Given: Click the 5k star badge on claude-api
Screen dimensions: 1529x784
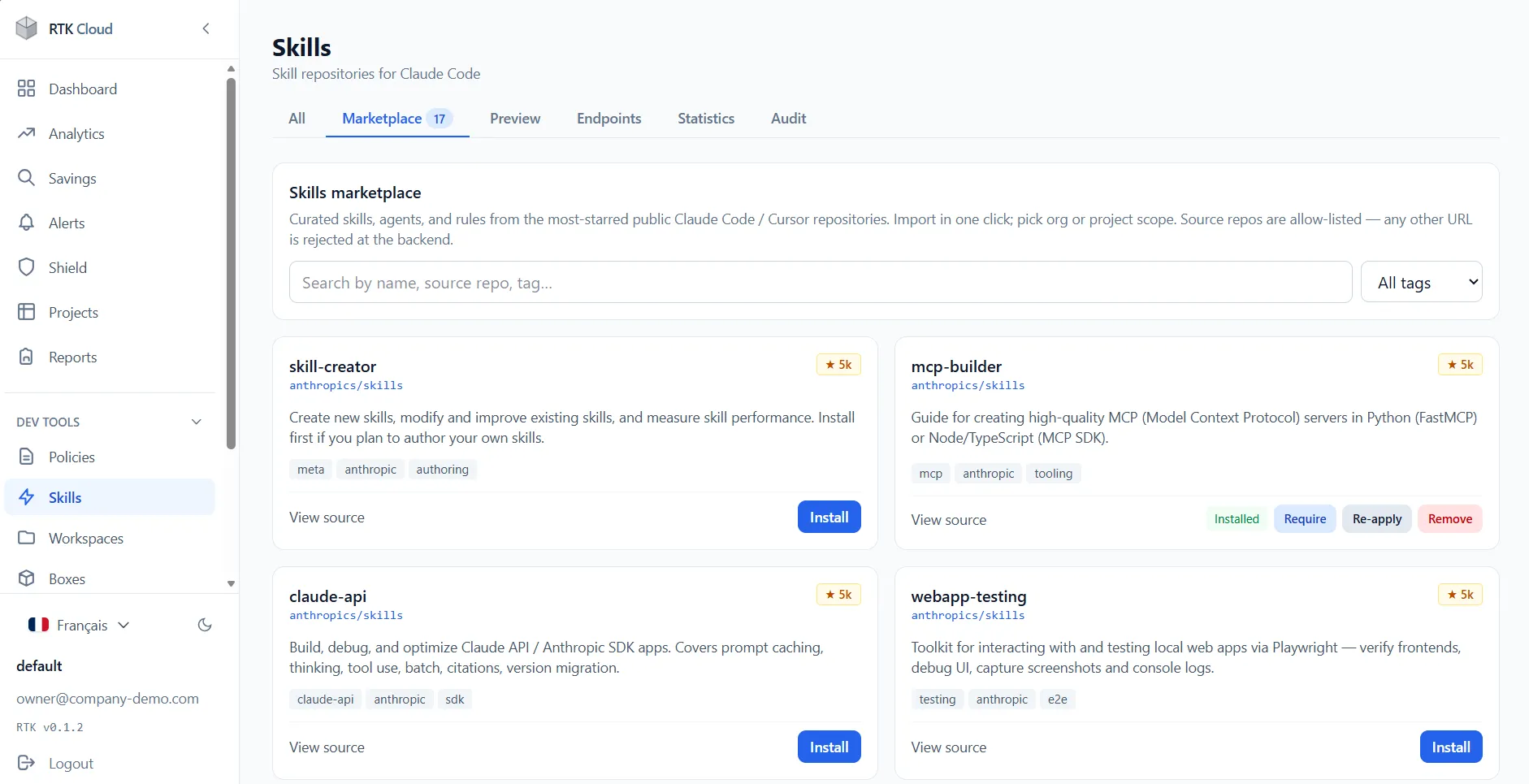Looking at the screenshot, I should (838, 595).
